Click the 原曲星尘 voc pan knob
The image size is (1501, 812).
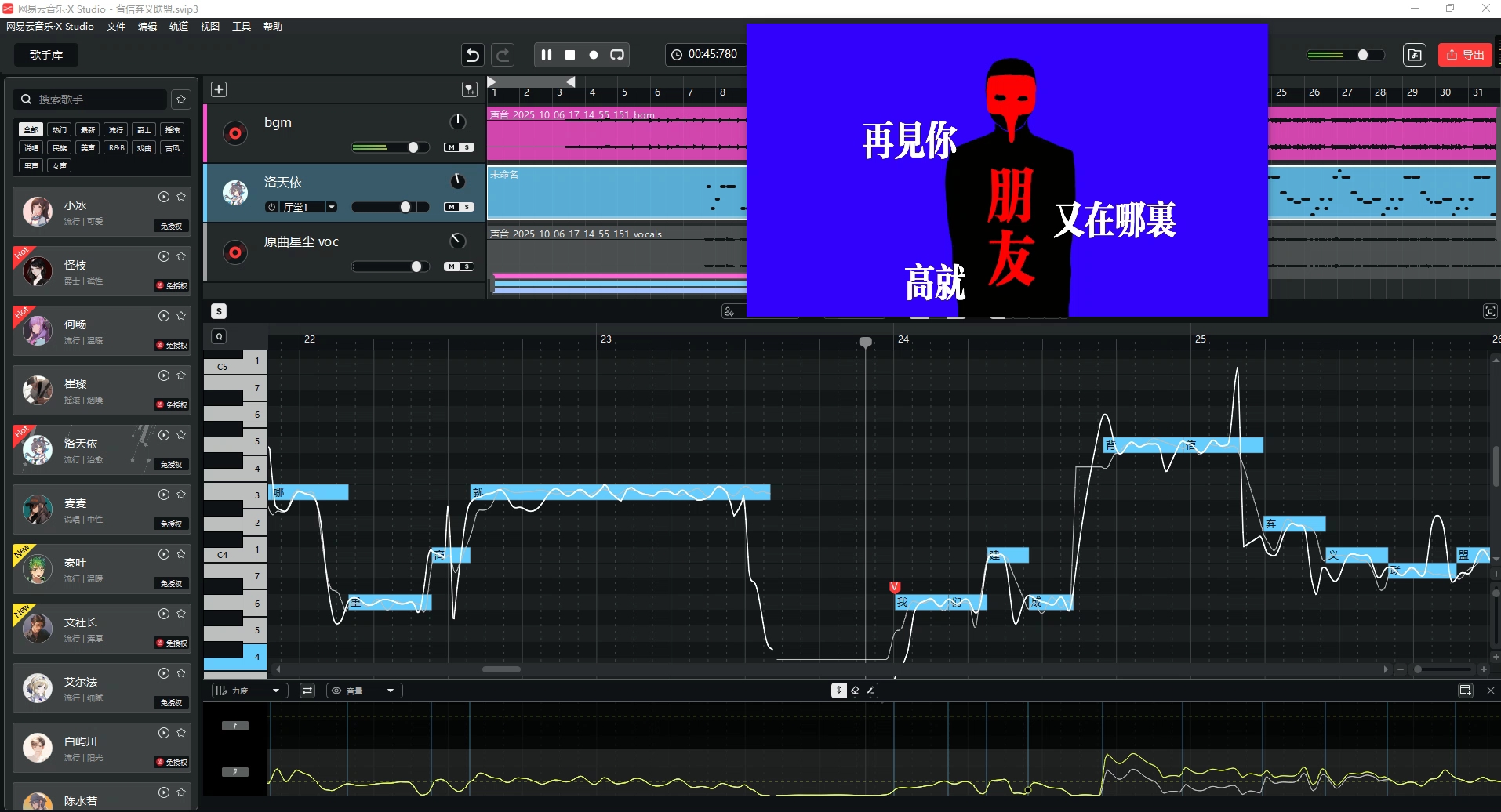click(x=457, y=241)
